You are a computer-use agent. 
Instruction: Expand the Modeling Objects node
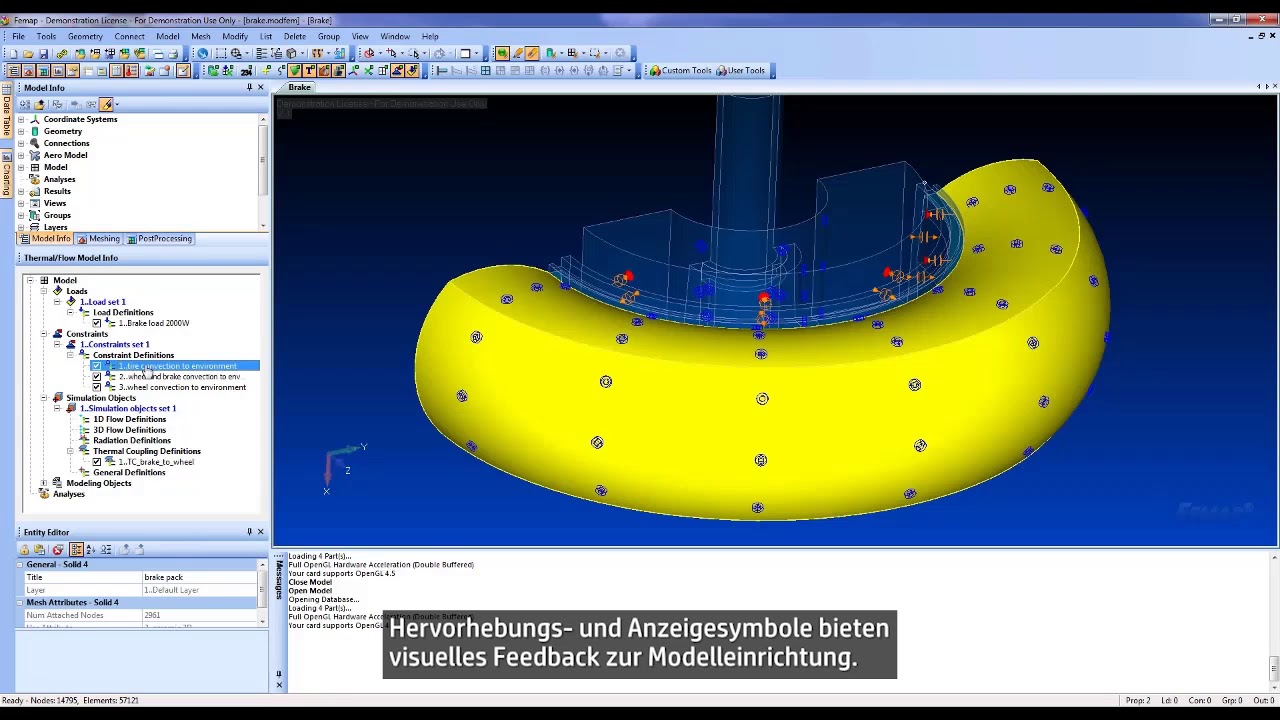click(44, 483)
